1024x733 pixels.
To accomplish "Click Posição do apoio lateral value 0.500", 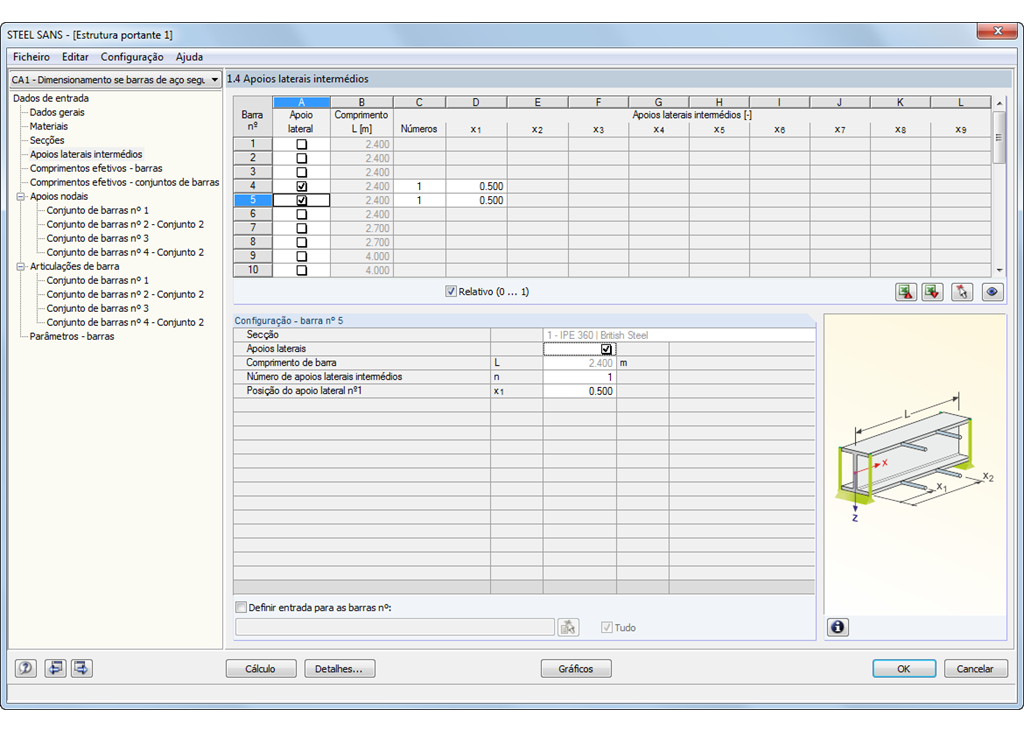I will pos(579,391).
